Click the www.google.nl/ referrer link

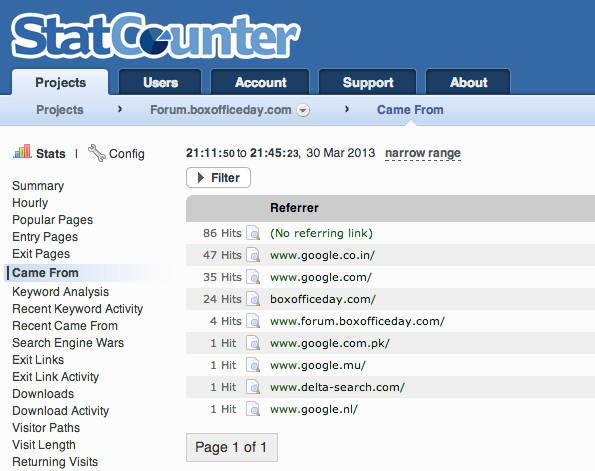click(x=314, y=409)
